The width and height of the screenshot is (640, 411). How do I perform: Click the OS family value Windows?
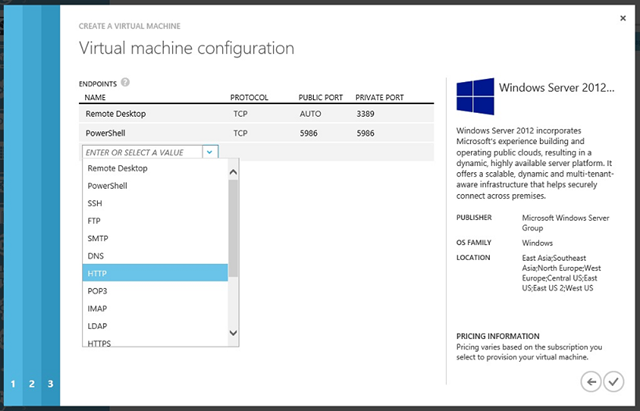[x=537, y=243]
